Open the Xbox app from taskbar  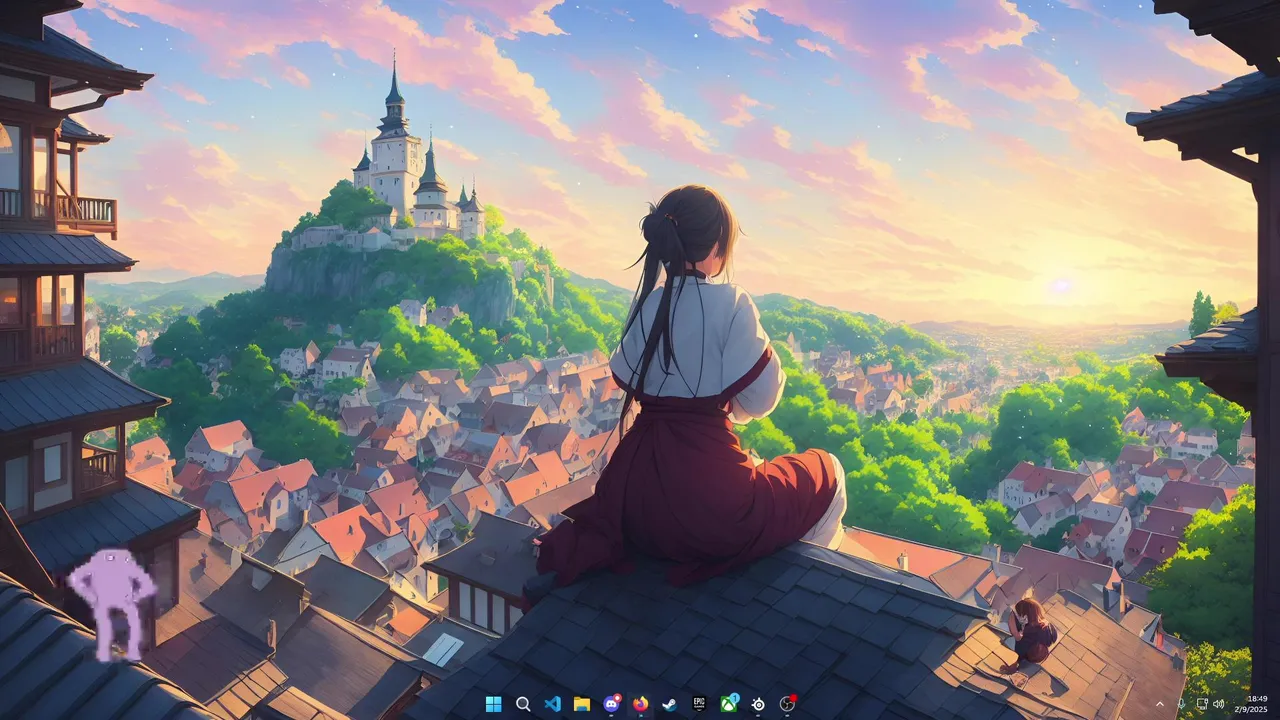click(729, 704)
